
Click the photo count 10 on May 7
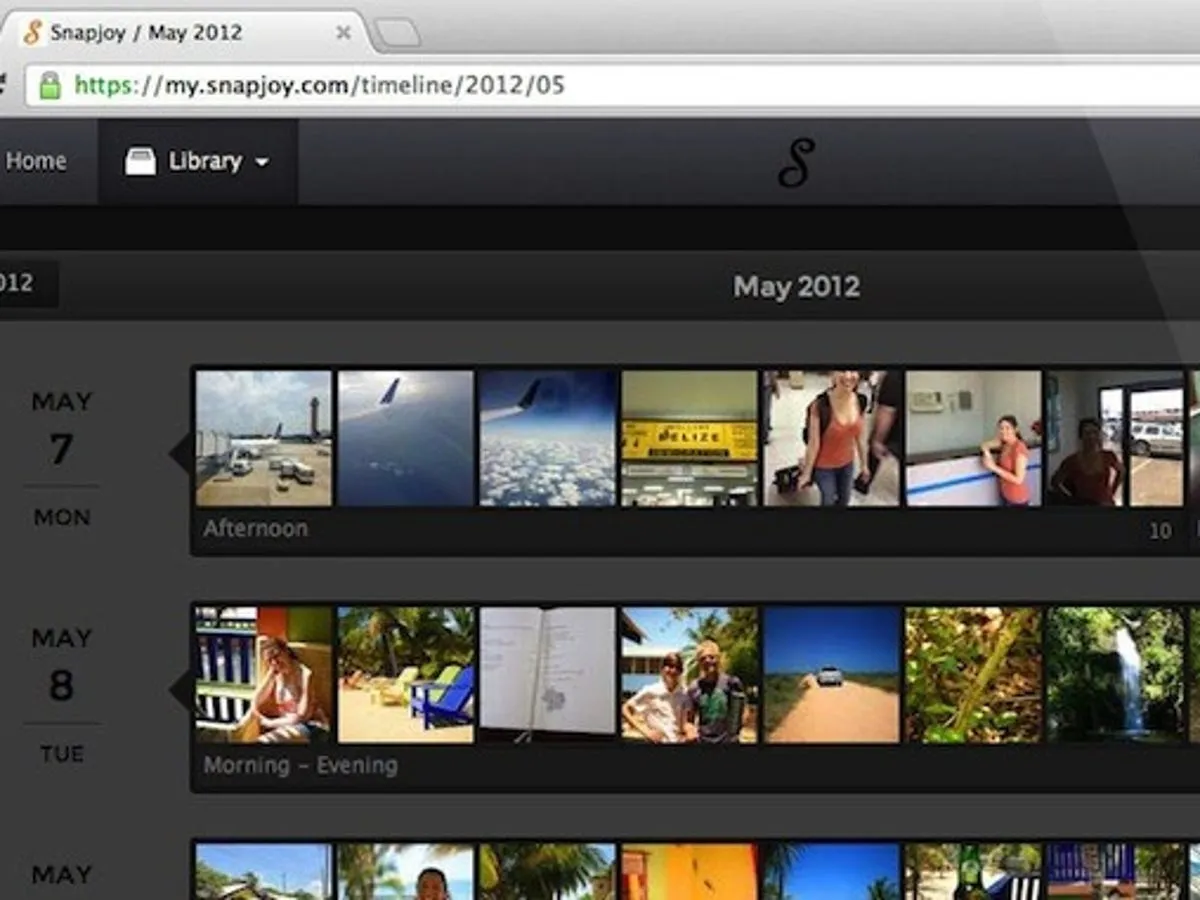1160,531
